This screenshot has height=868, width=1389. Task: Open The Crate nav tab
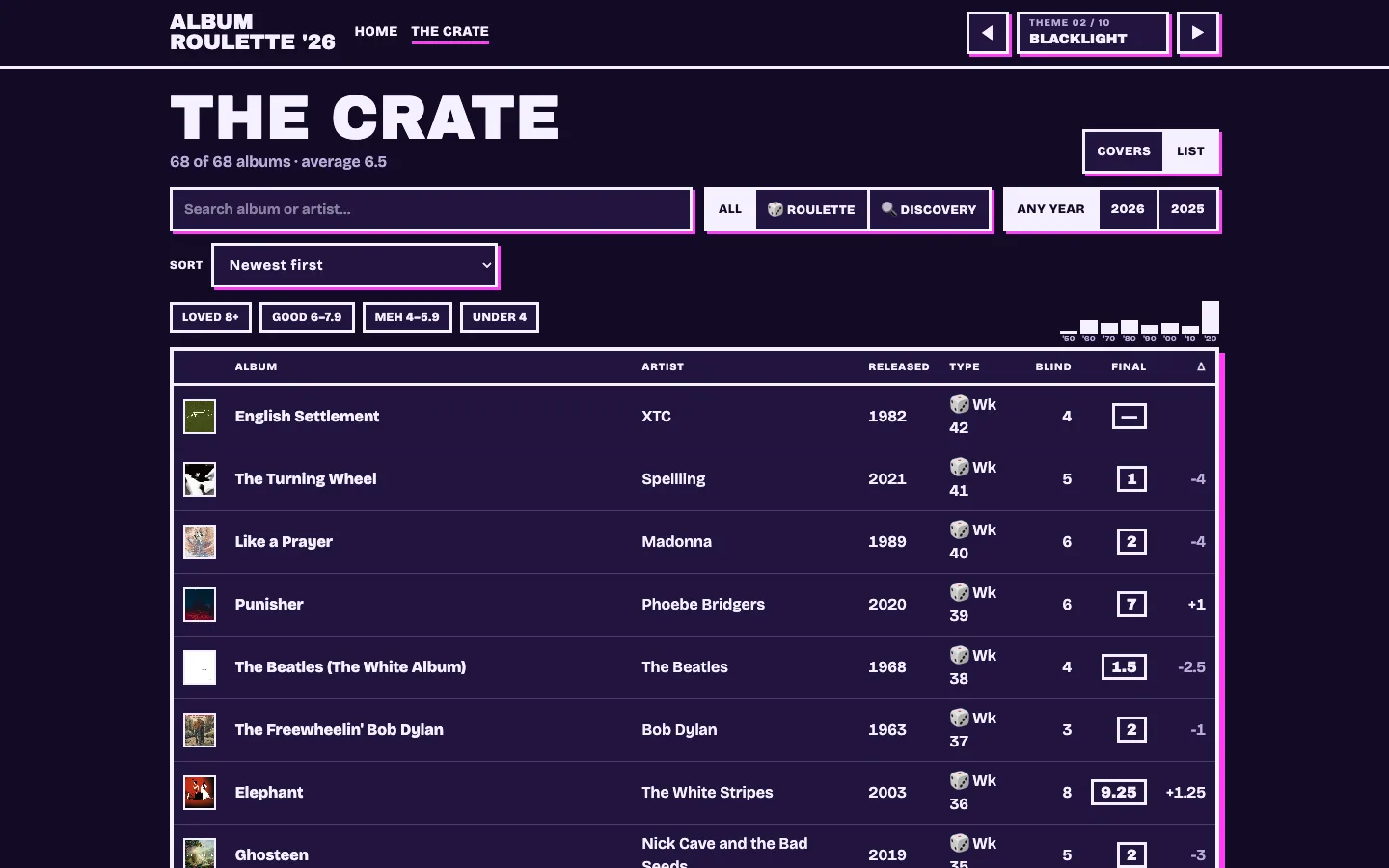tap(449, 32)
